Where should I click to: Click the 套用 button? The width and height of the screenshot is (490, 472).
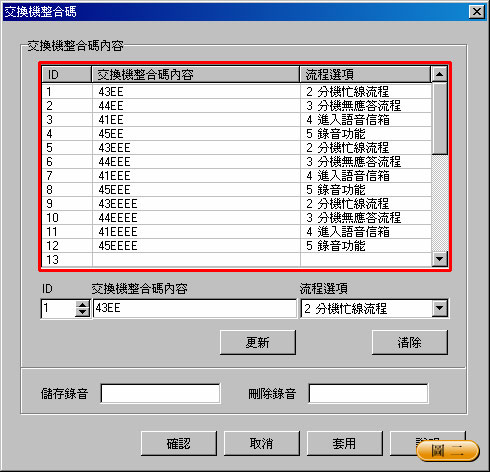point(345,443)
